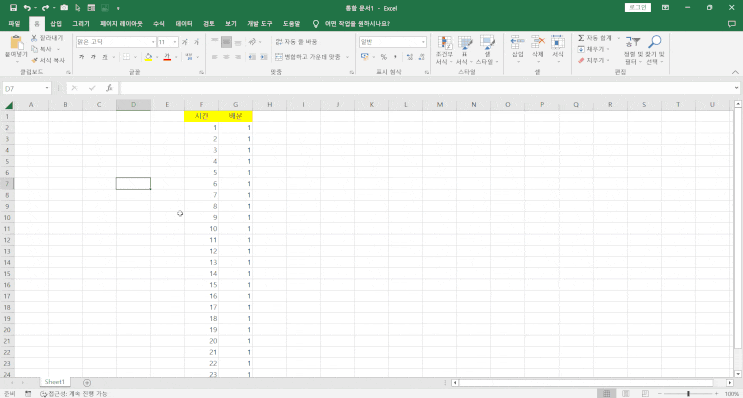
Task: Apply the red font color
Action: [167, 57]
